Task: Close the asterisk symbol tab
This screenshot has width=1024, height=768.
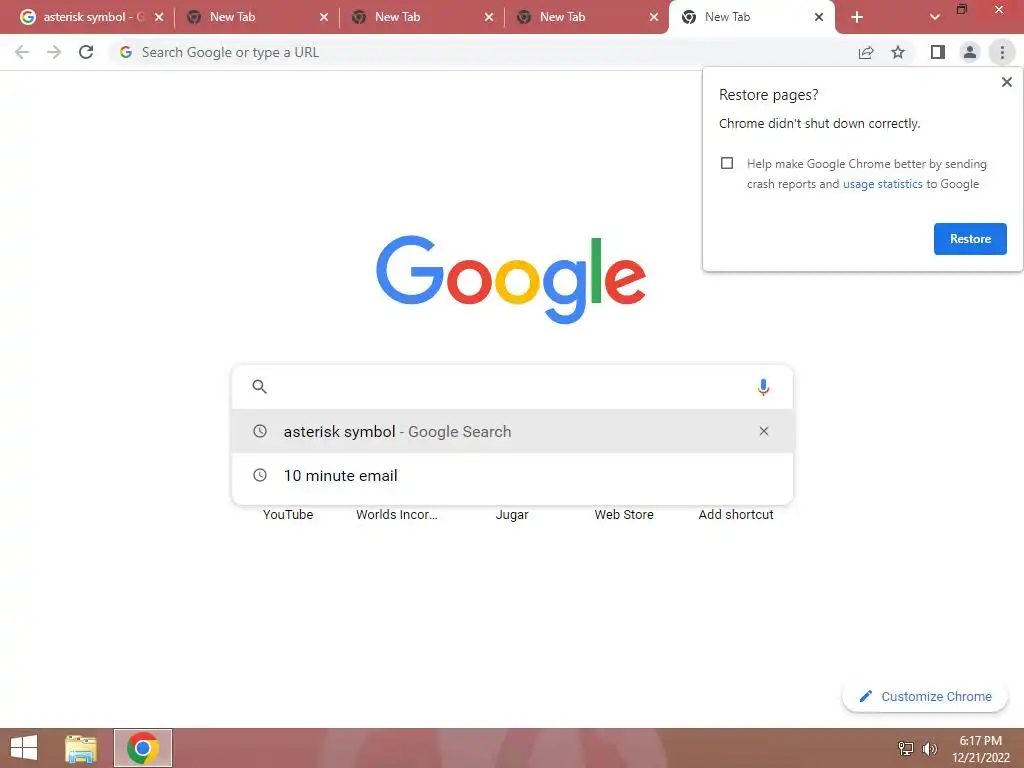Action: pyautogui.click(x=159, y=17)
